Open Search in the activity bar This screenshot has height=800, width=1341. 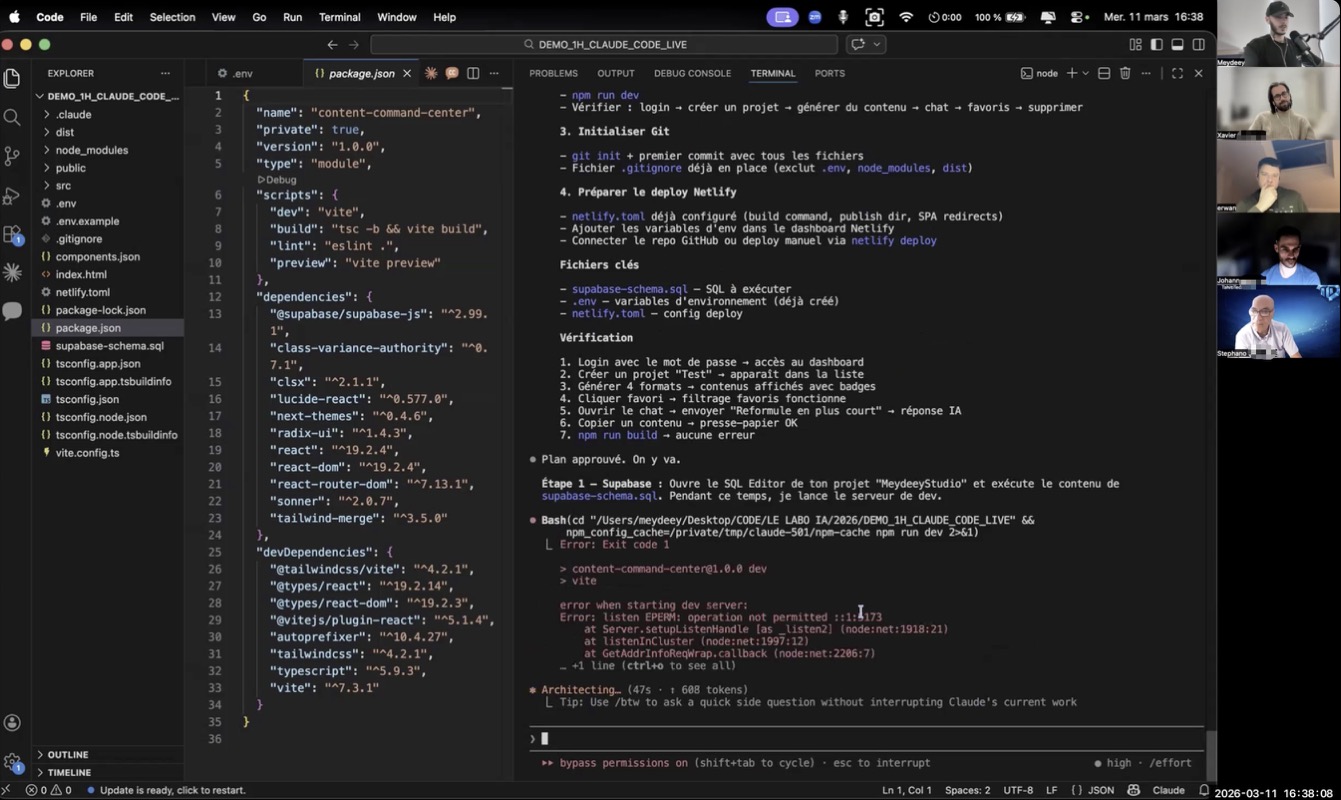tap(12, 117)
